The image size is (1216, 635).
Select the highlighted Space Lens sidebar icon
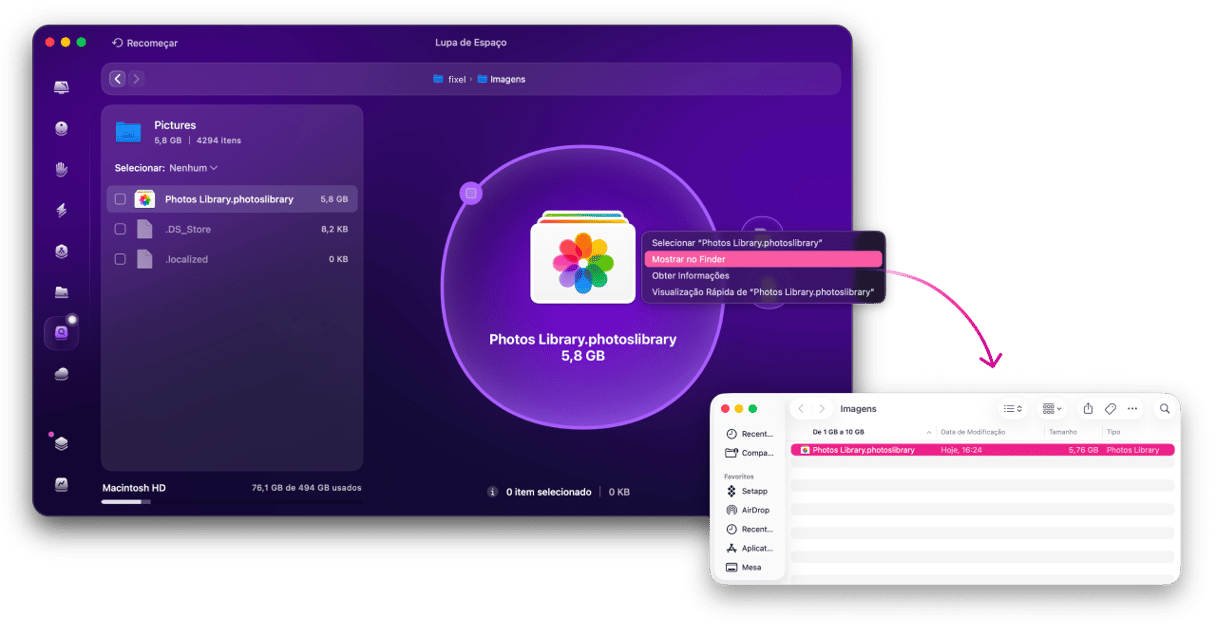[x=62, y=333]
